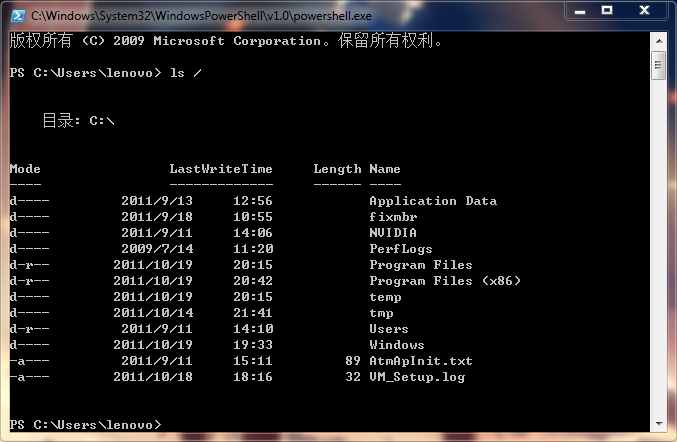Click the bottom PS C:\Users\lenovo> prompt

[84, 425]
